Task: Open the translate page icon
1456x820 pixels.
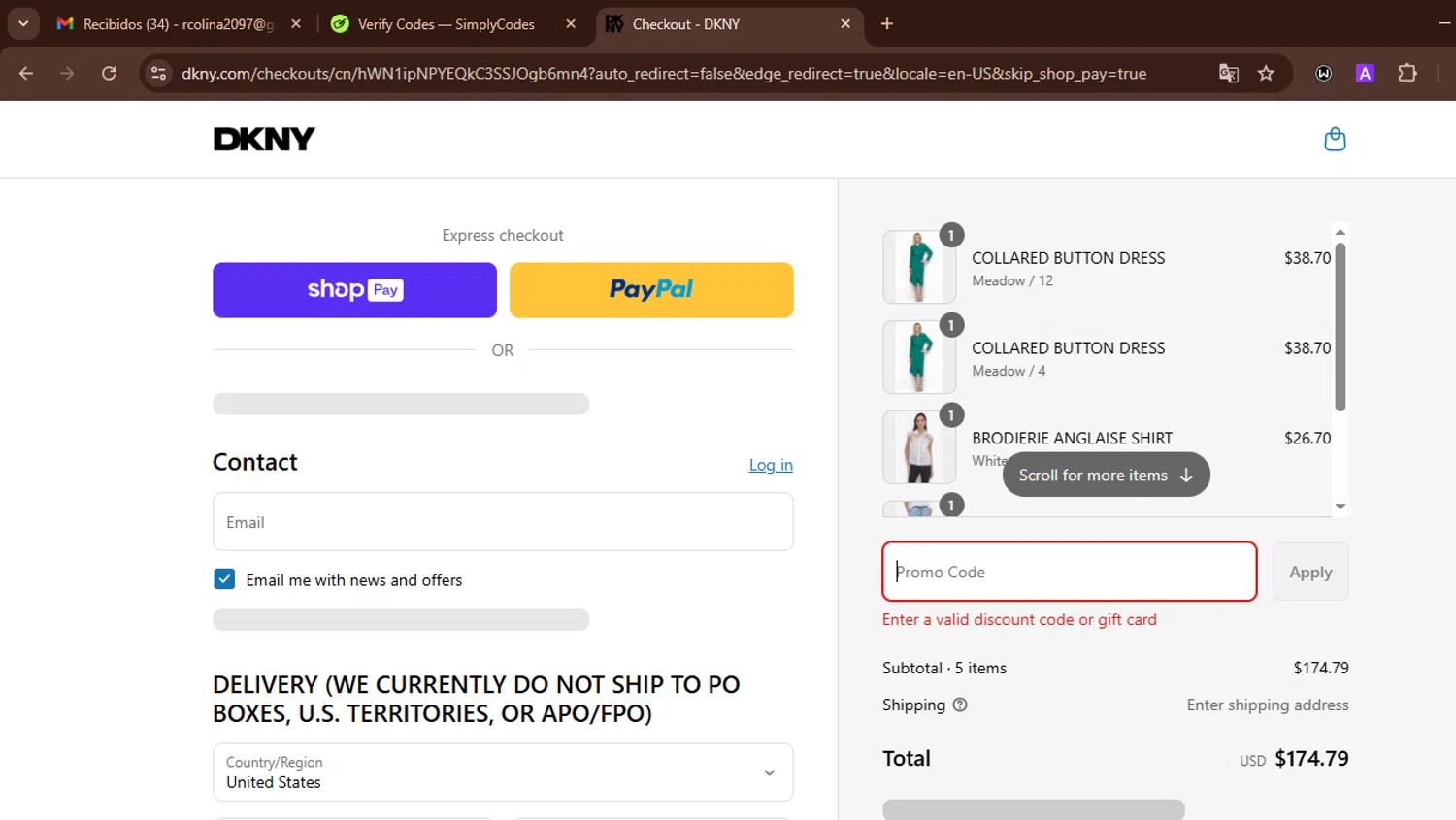Action: coord(1229,73)
